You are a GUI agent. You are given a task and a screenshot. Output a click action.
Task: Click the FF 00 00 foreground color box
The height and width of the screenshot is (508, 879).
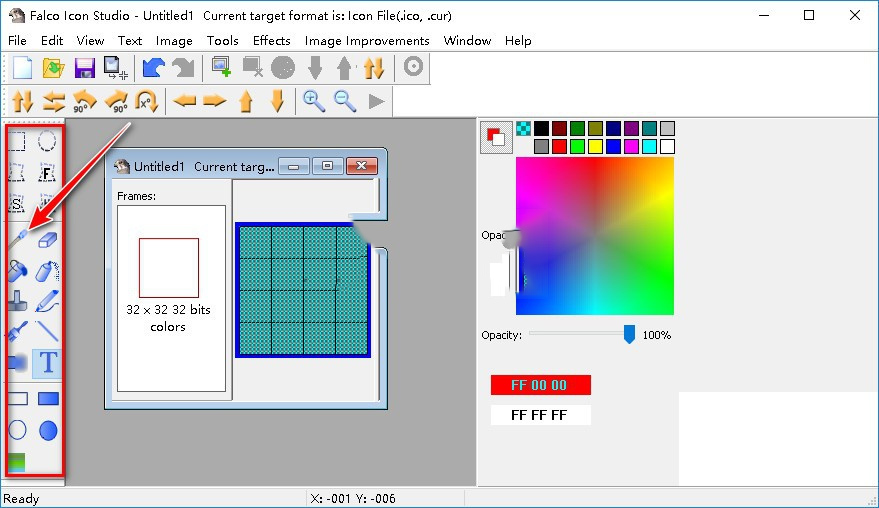click(x=540, y=385)
